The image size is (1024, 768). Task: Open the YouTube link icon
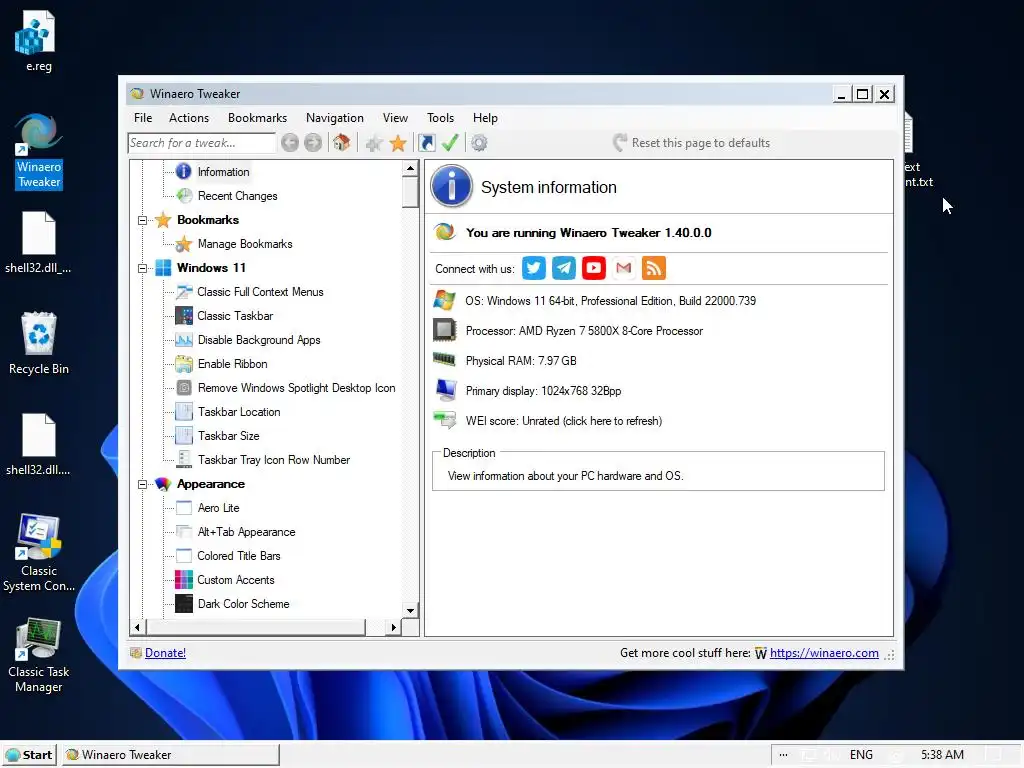pyautogui.click(x=594, y=268)
